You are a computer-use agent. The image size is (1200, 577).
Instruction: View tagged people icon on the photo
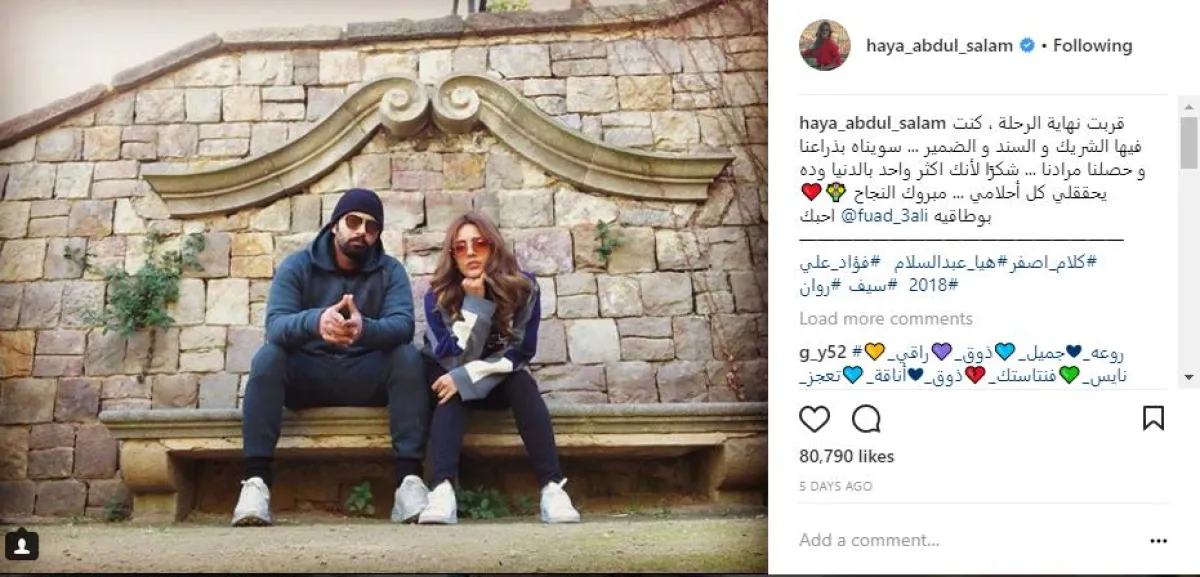[x=22, y=545]
